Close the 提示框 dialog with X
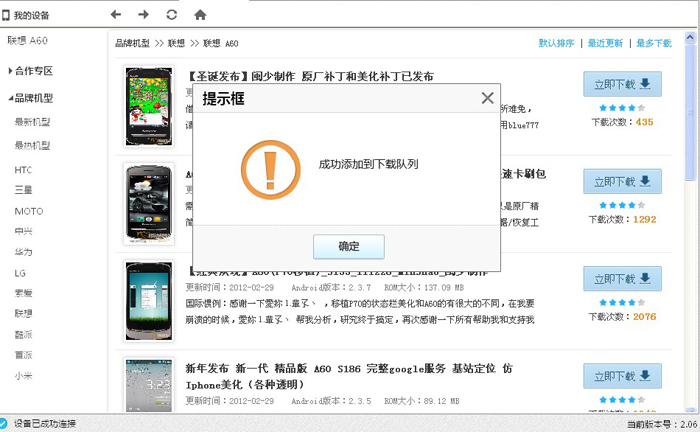The height and width of the screenshot is (432, 700). [x=487, y=98]
